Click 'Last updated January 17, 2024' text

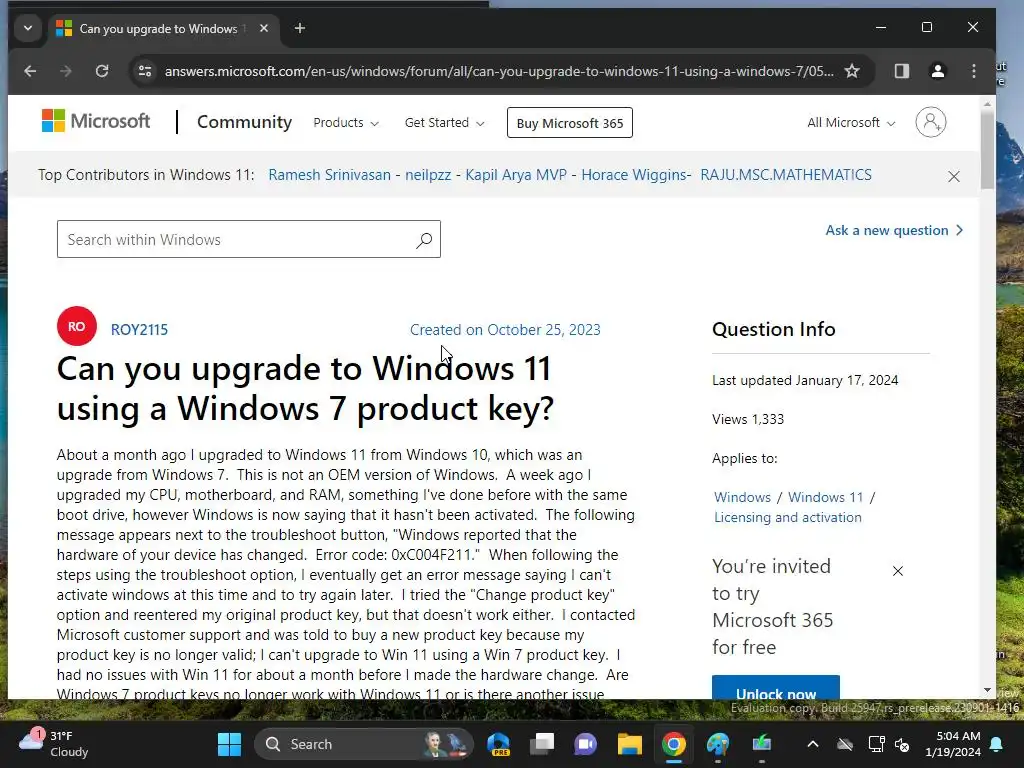click(x=805, y=380)
